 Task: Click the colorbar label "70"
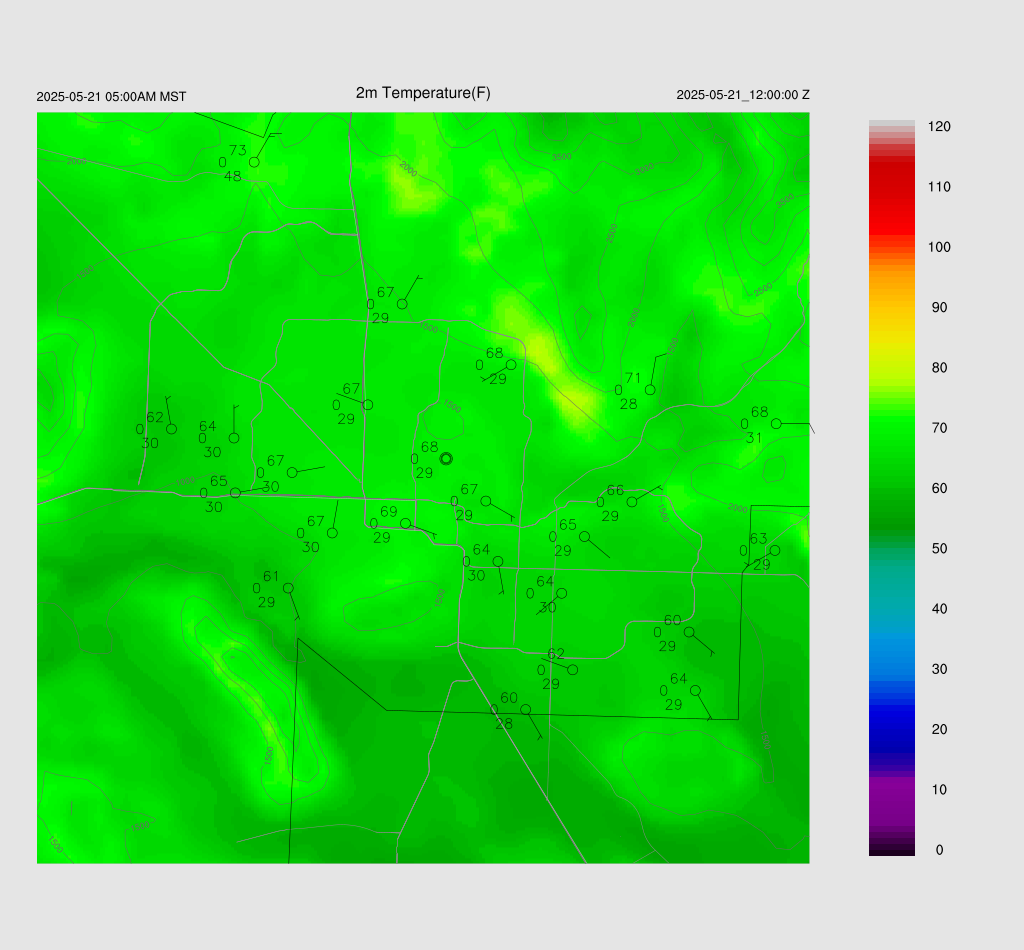(939, 428)
